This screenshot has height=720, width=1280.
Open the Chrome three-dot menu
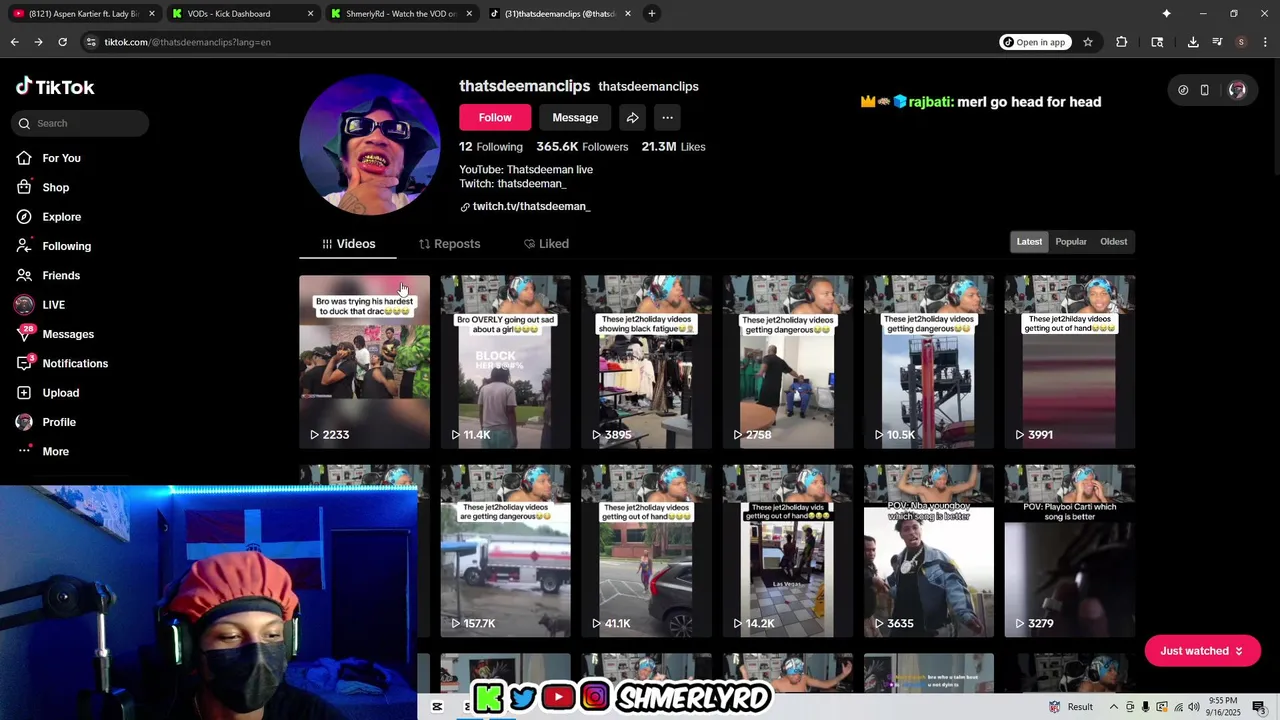(1265, 42)
